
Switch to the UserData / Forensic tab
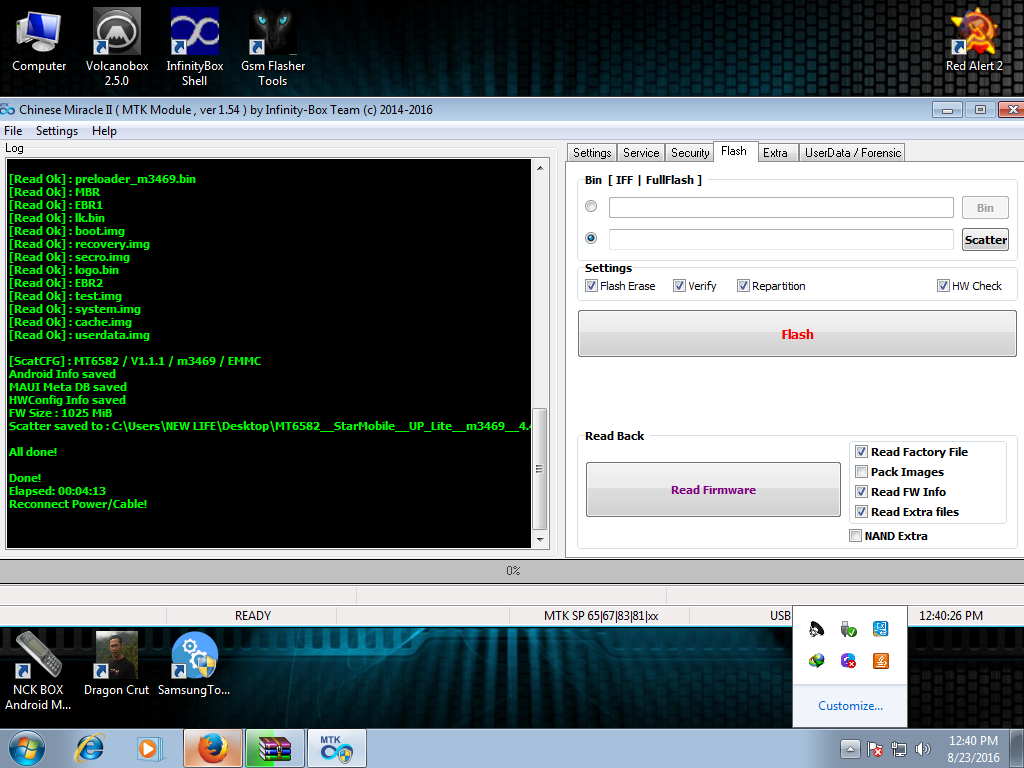[853, 153]
